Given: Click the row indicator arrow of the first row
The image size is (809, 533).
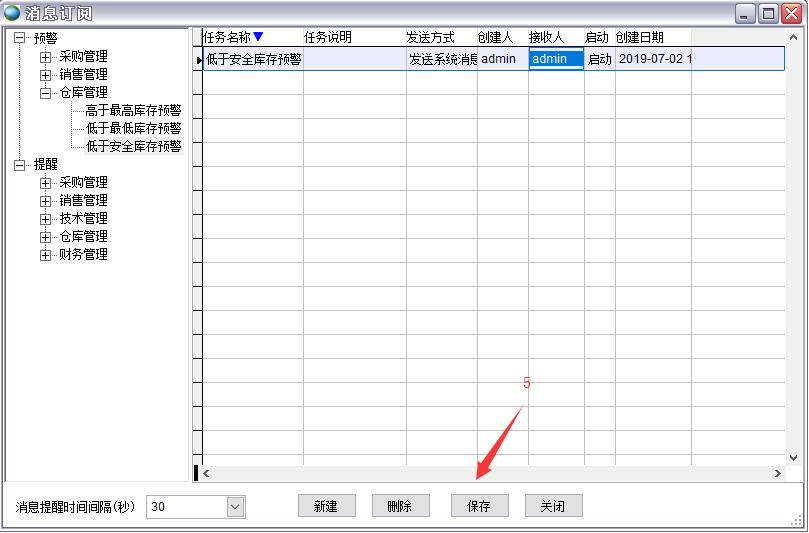Looking at the screenshot, I should (198, 60).
